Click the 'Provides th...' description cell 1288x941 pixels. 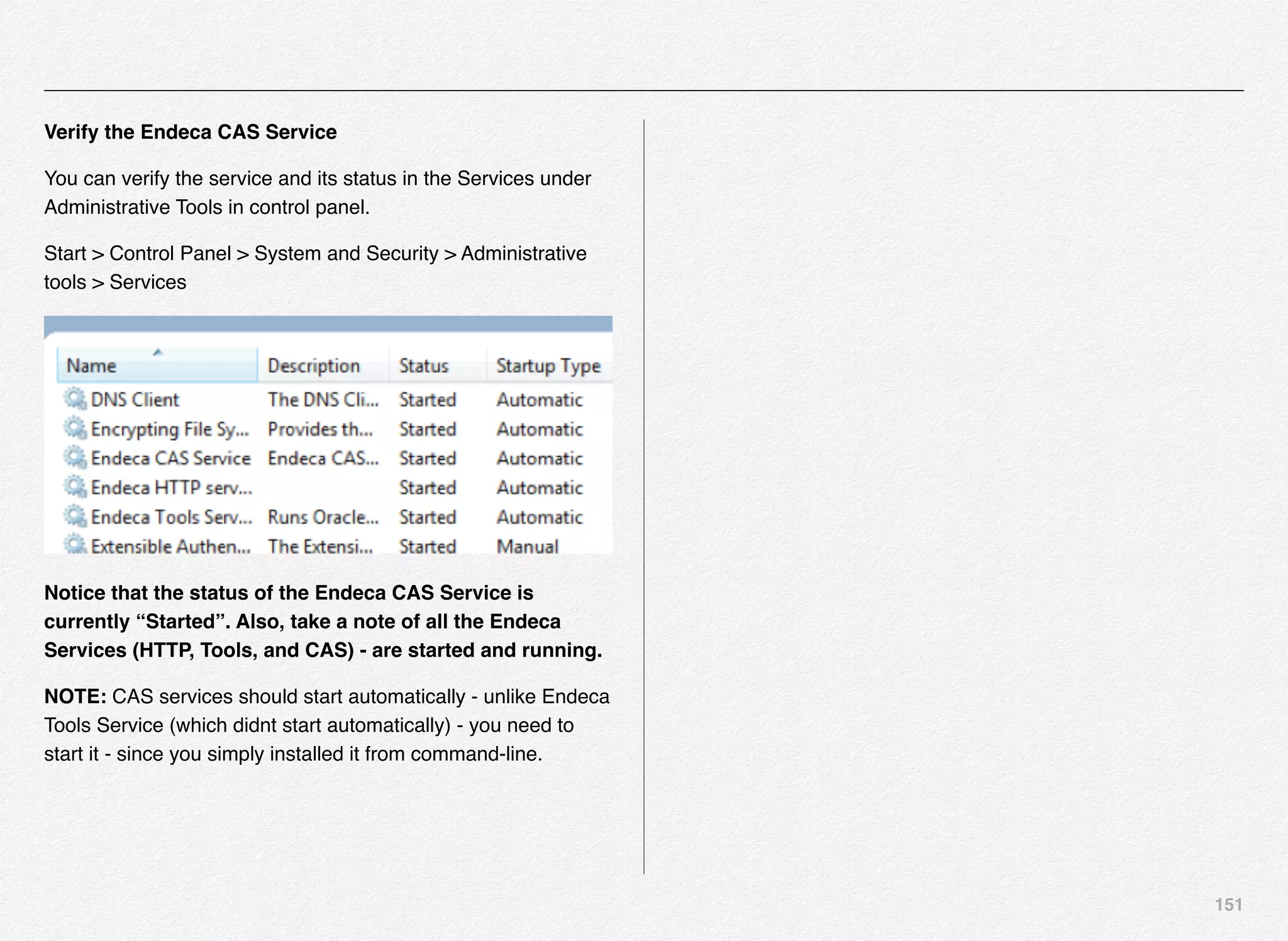[x=320, y=429]
